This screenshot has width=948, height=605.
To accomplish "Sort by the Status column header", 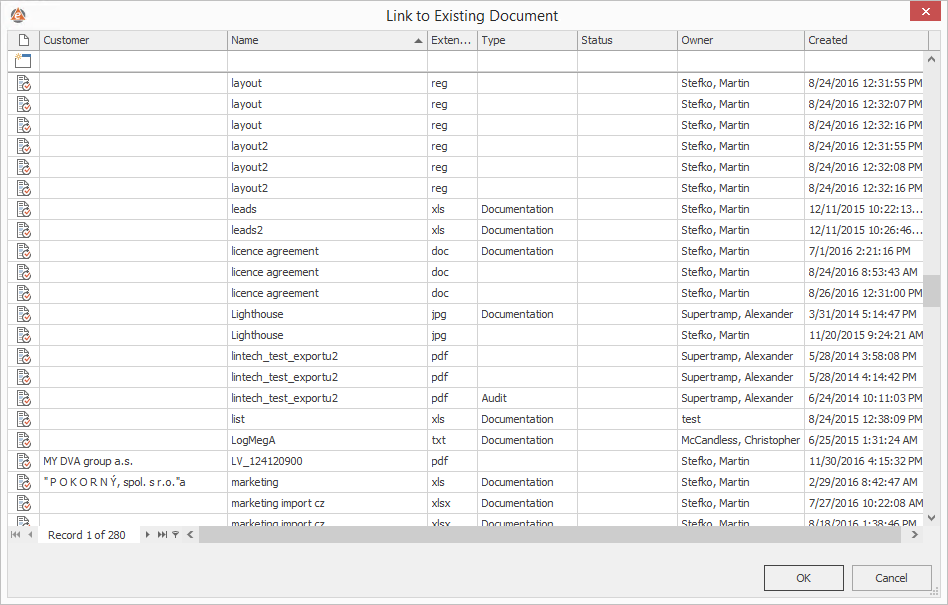I will coord(628,40).
